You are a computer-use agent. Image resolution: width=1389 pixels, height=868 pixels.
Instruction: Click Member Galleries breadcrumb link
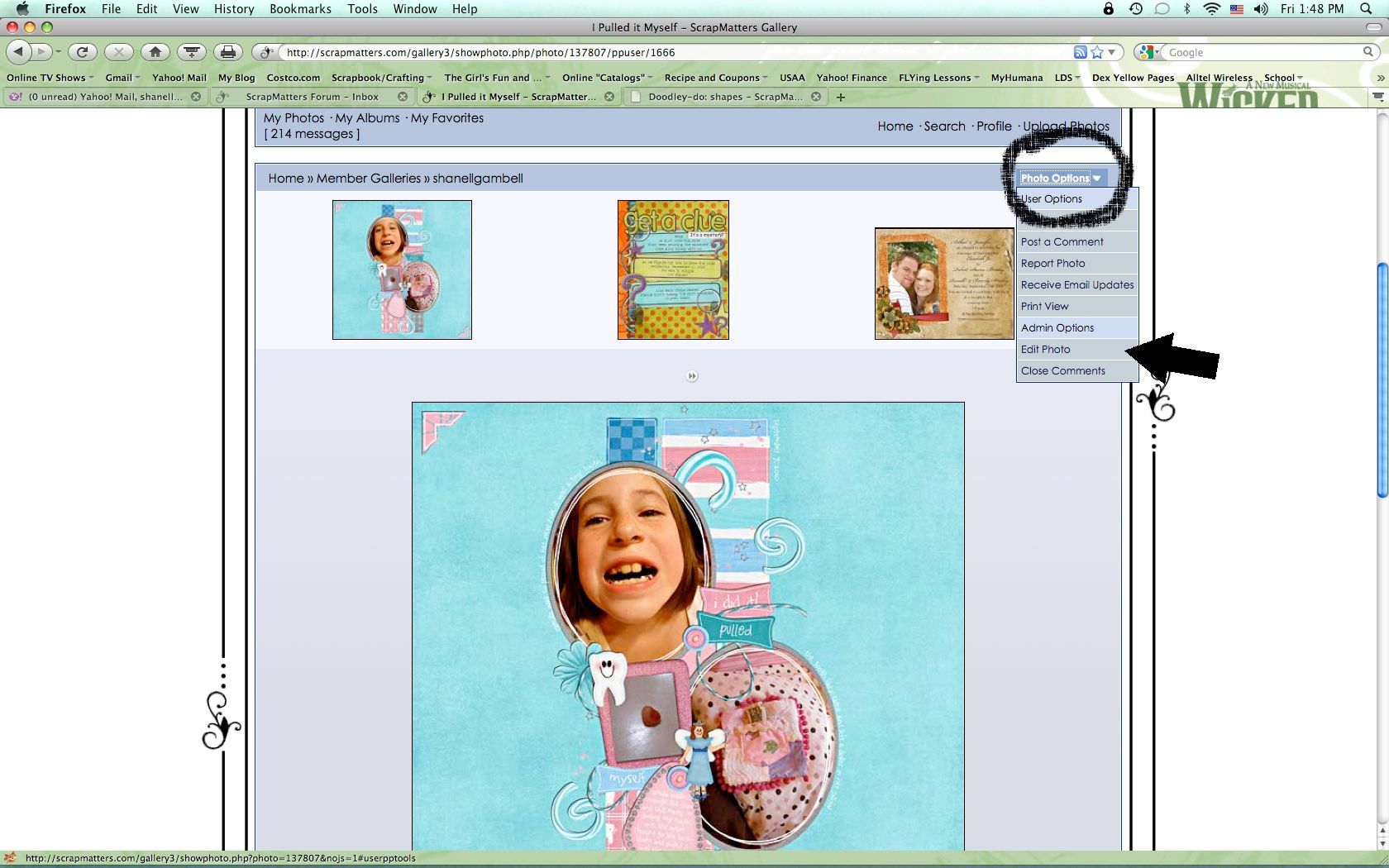tap(369, 179)
